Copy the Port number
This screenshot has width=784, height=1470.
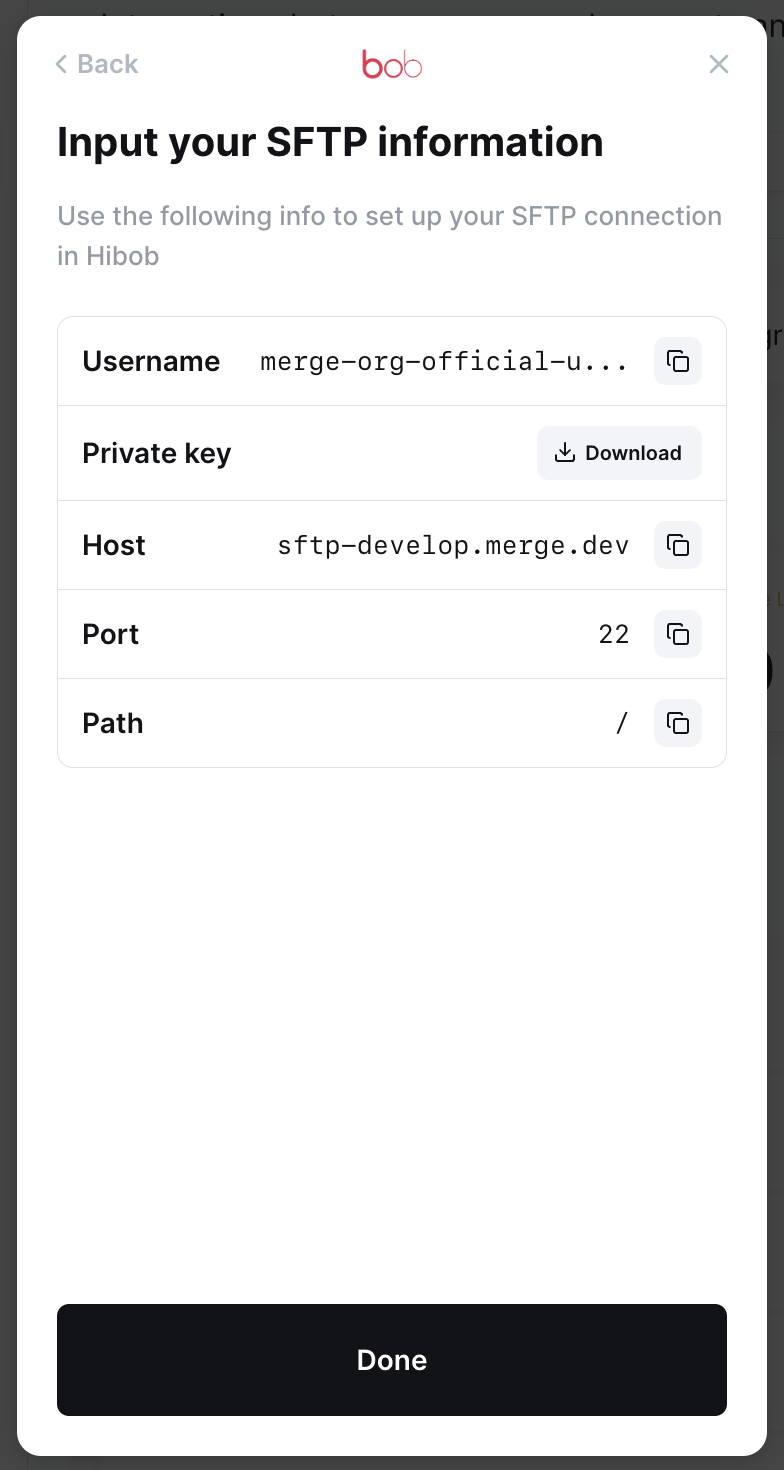pyautogui.click(x=678, y=634)
